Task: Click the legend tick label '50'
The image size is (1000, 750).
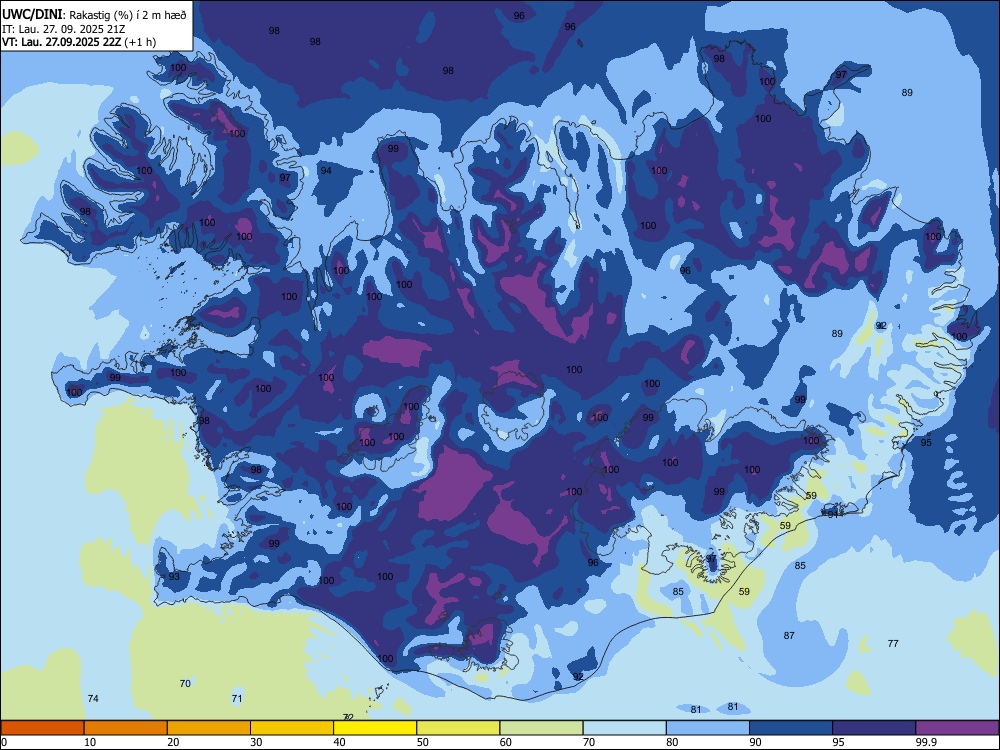Action: 422,742
